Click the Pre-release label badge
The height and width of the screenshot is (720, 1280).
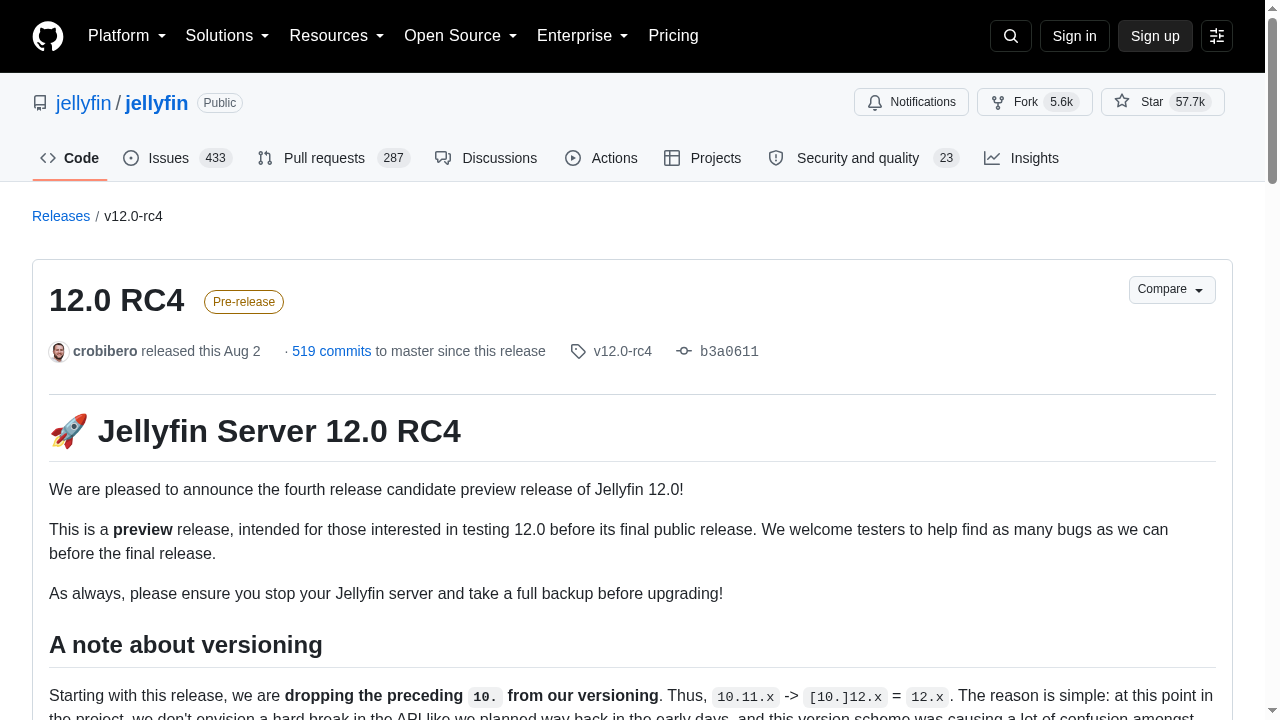pos(244,302)
